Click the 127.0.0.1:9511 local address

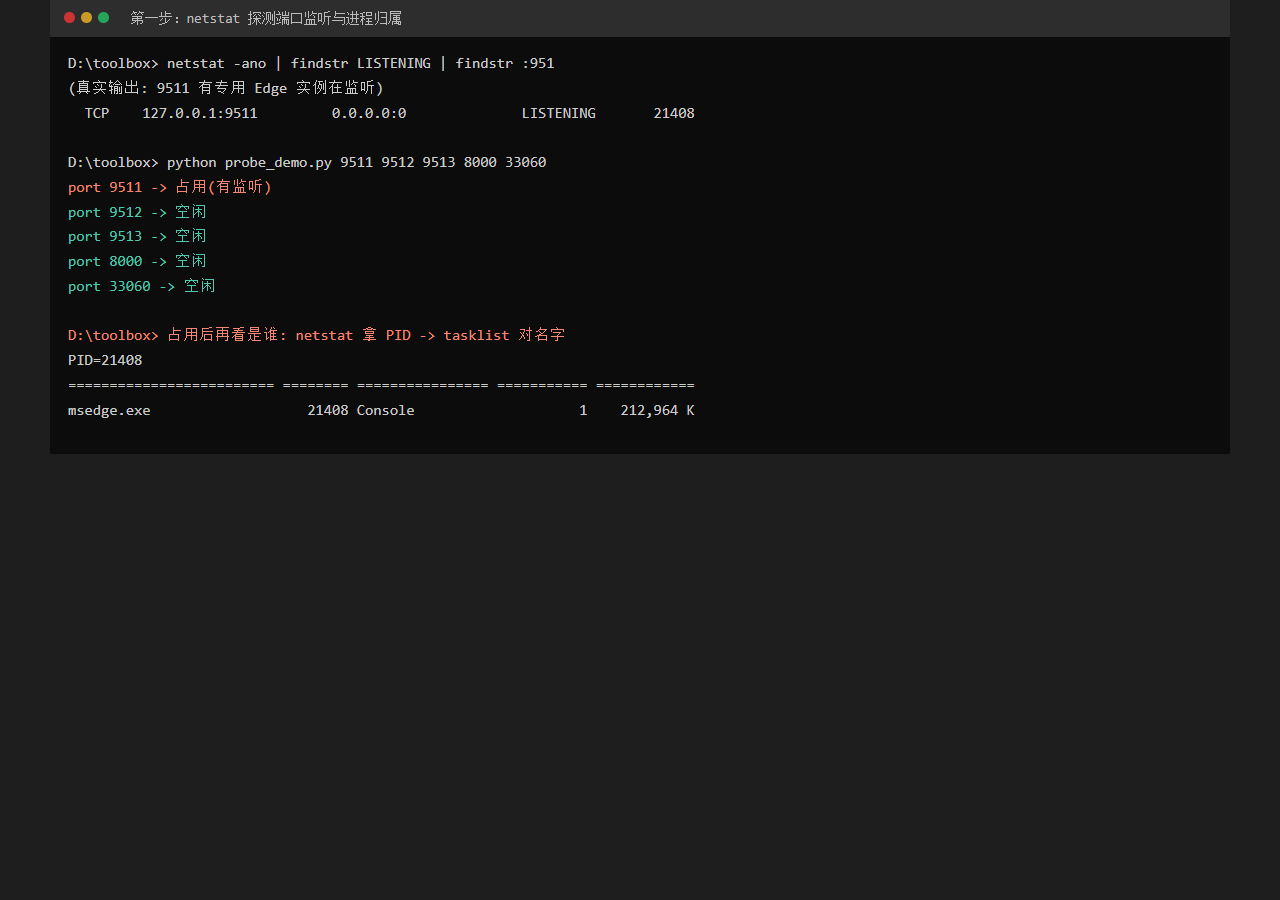coord(200,113)
